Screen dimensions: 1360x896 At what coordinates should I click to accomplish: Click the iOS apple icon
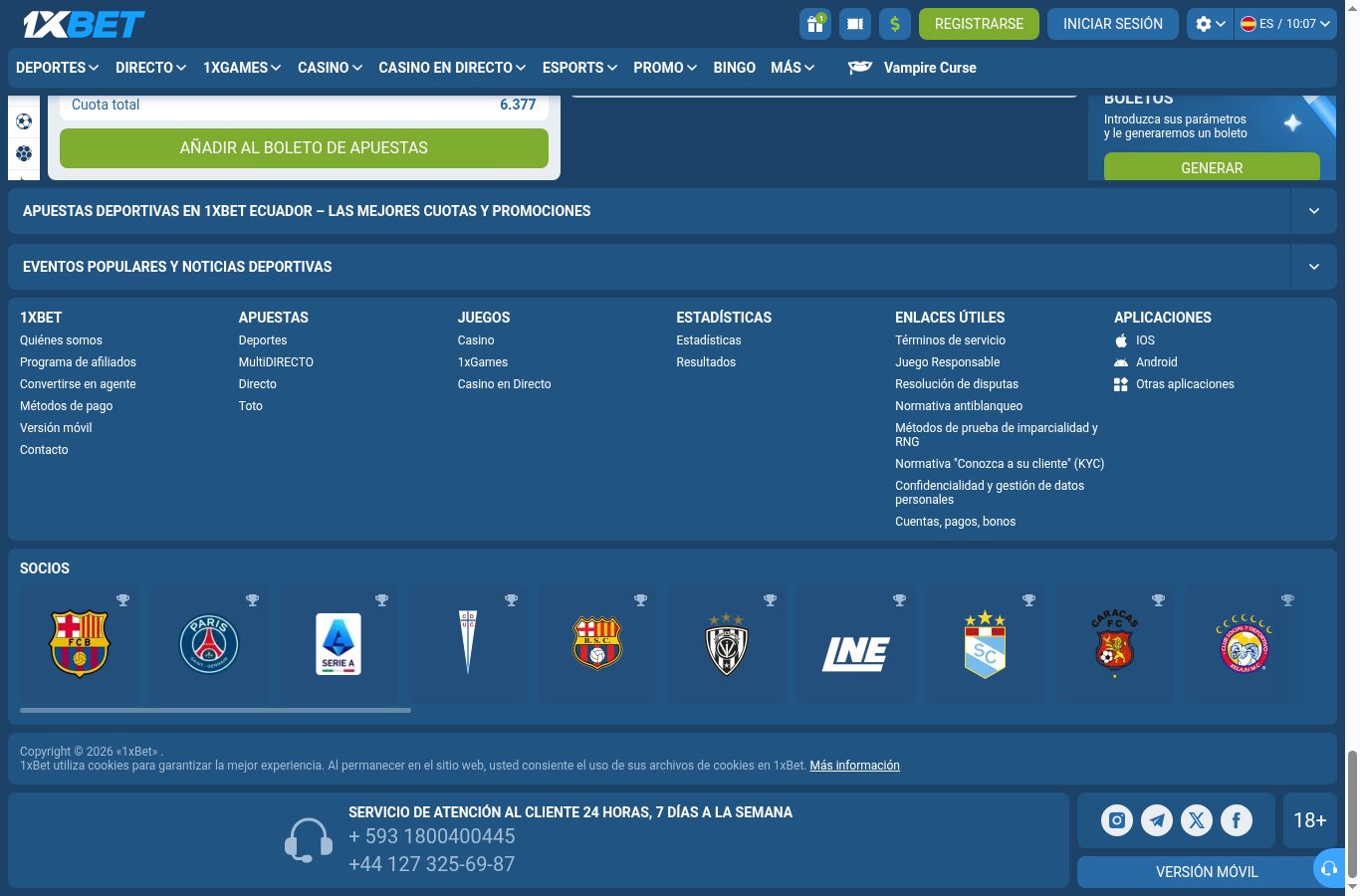(1121, 340)
